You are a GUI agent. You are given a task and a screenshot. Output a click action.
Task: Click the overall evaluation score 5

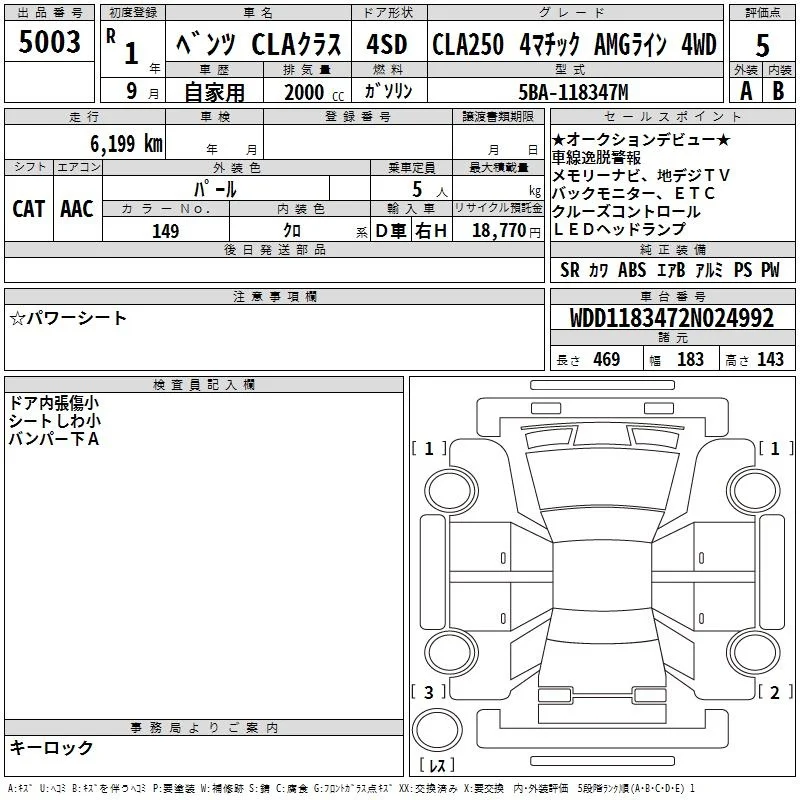pyautogui.click(x=762, y=45)
